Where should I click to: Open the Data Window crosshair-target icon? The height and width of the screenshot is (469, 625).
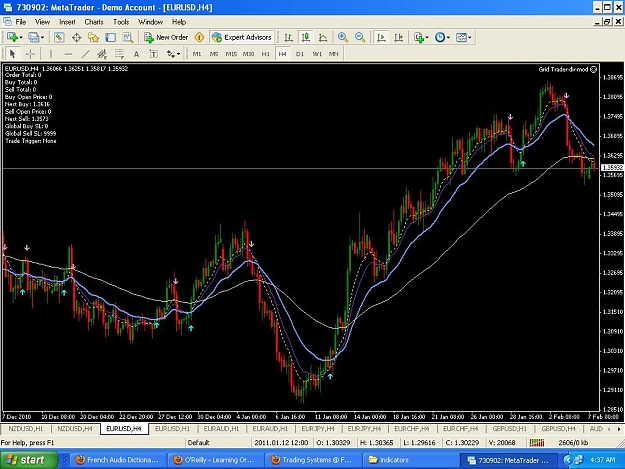pos(76,37)
